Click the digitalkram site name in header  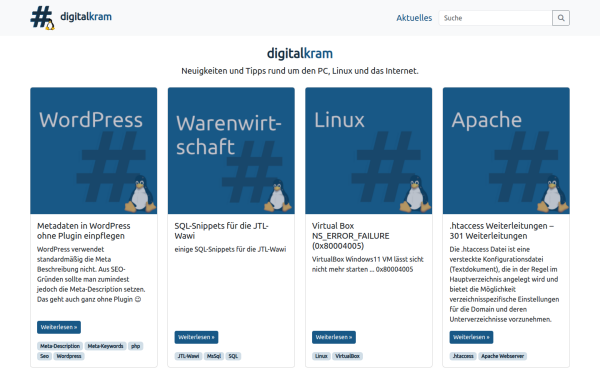(x=86, y=17)
